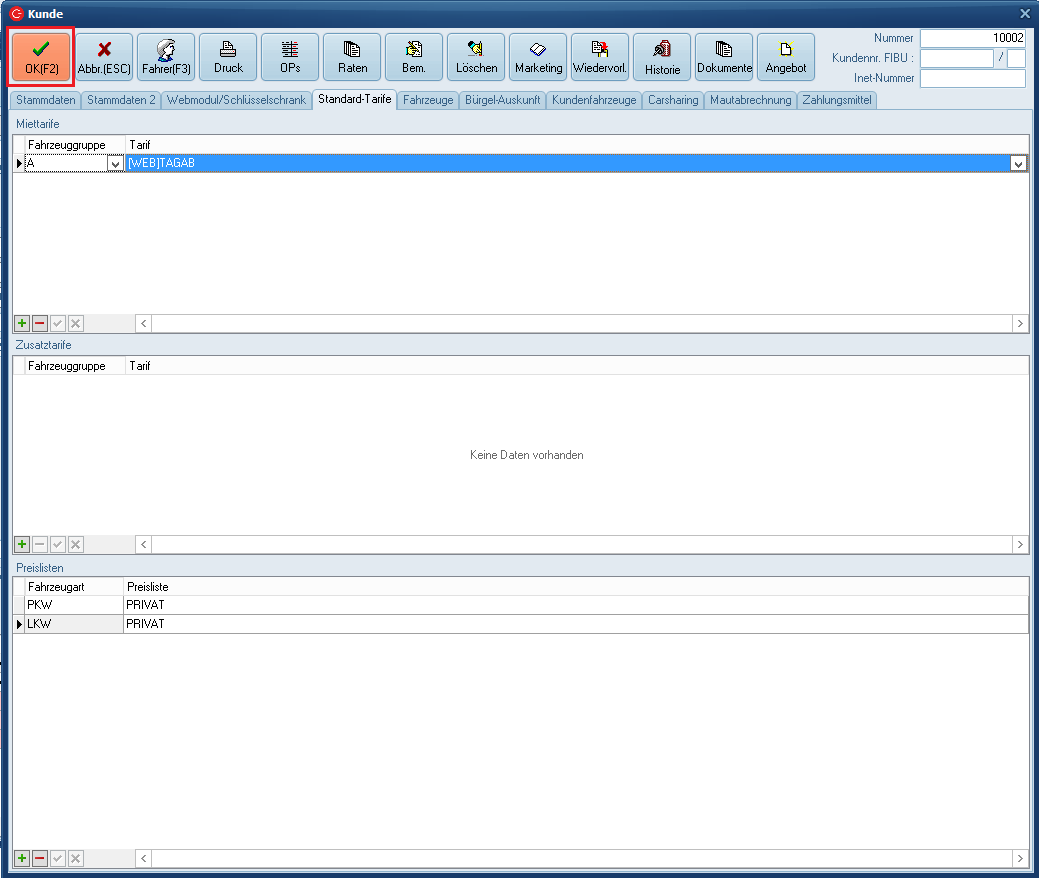This screenshot has width=1039, height=878.
Task: Create an Angebot via the toolbar
Action: pyautogui.click(x=786, y=57)
